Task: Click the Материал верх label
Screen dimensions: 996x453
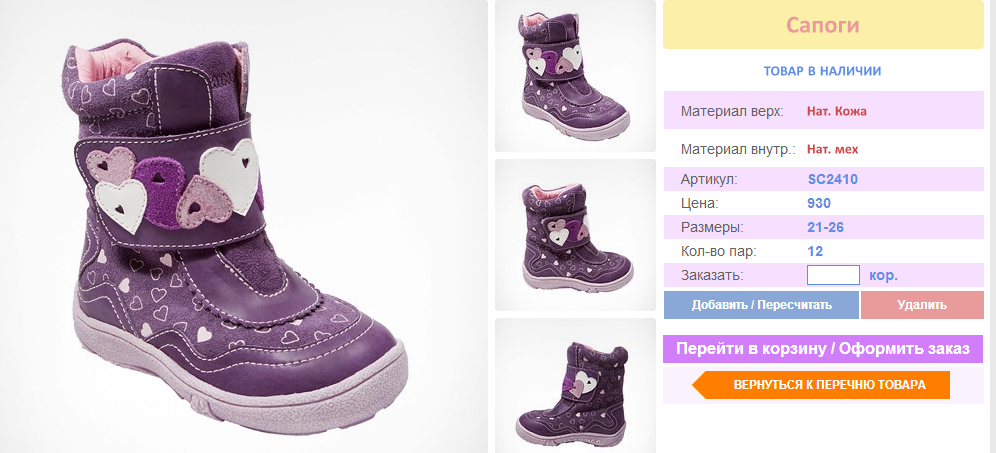Action: pyautogui.click(x=732, y=111)
